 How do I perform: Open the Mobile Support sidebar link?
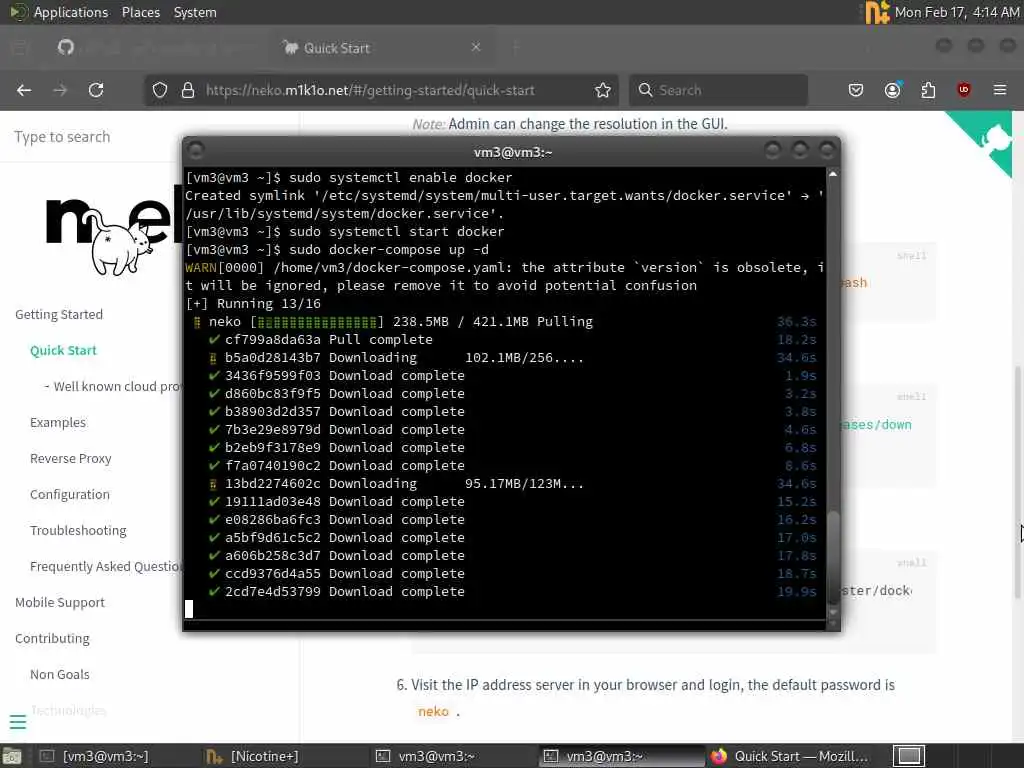click(59, 602)
